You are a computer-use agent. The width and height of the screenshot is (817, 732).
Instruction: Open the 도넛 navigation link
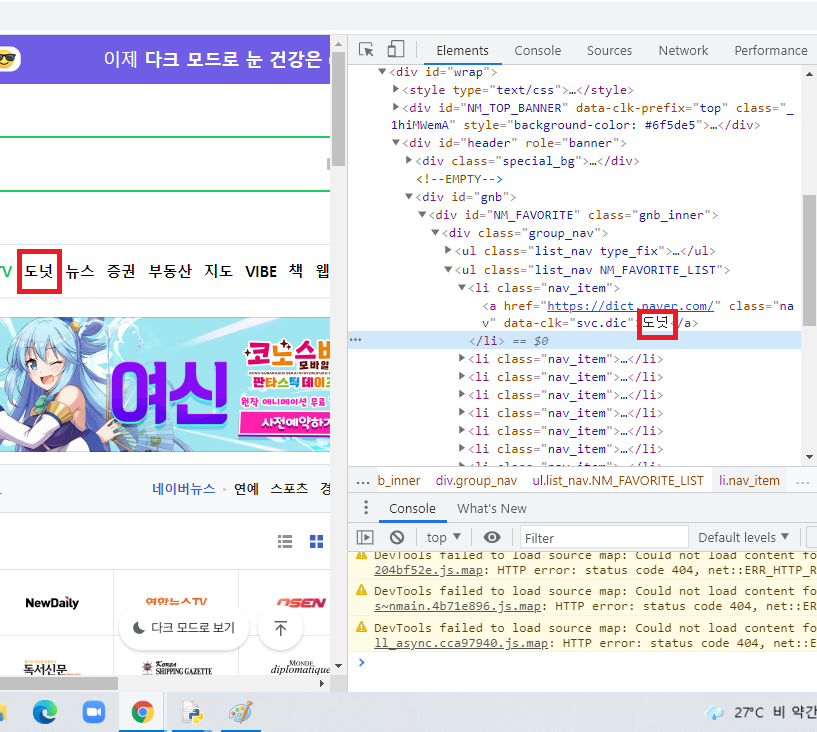39,271
